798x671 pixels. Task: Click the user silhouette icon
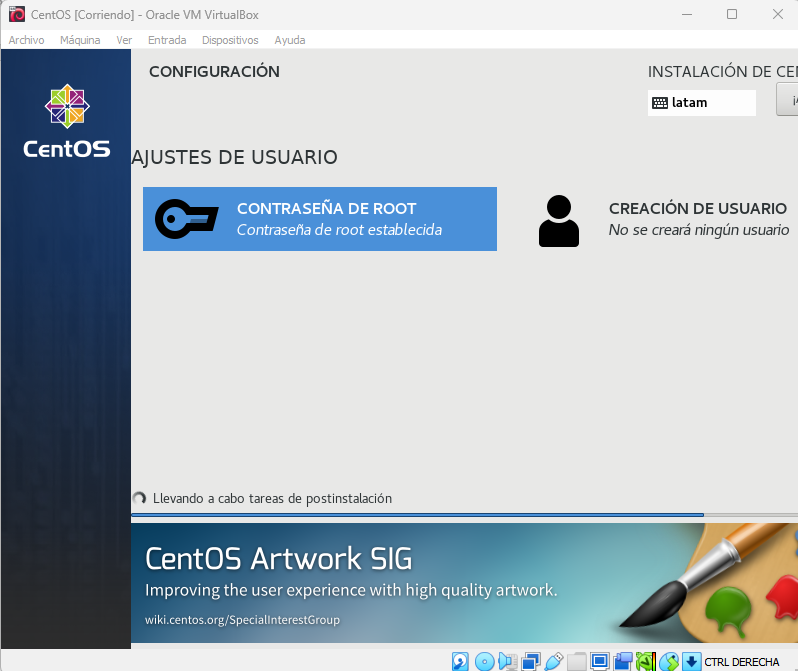(559, 221)
